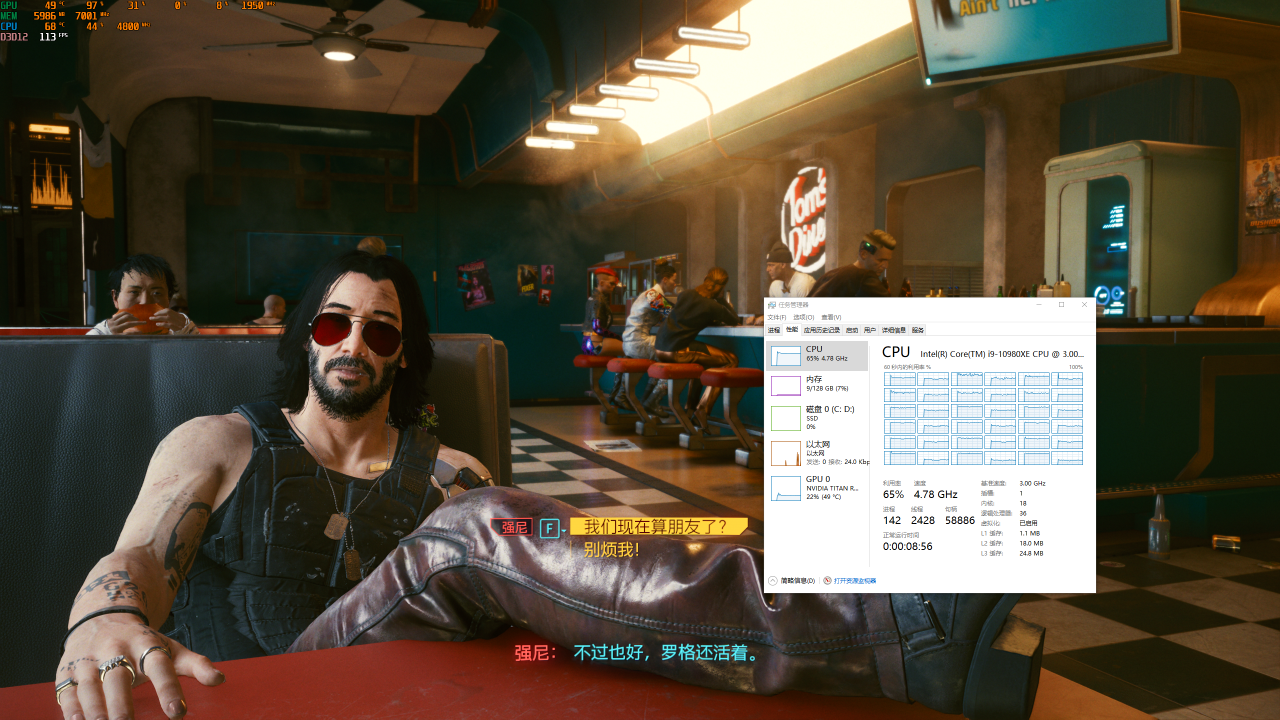Click the handle count value 58886
The image size is (1280, 720).
coord(960,520)
